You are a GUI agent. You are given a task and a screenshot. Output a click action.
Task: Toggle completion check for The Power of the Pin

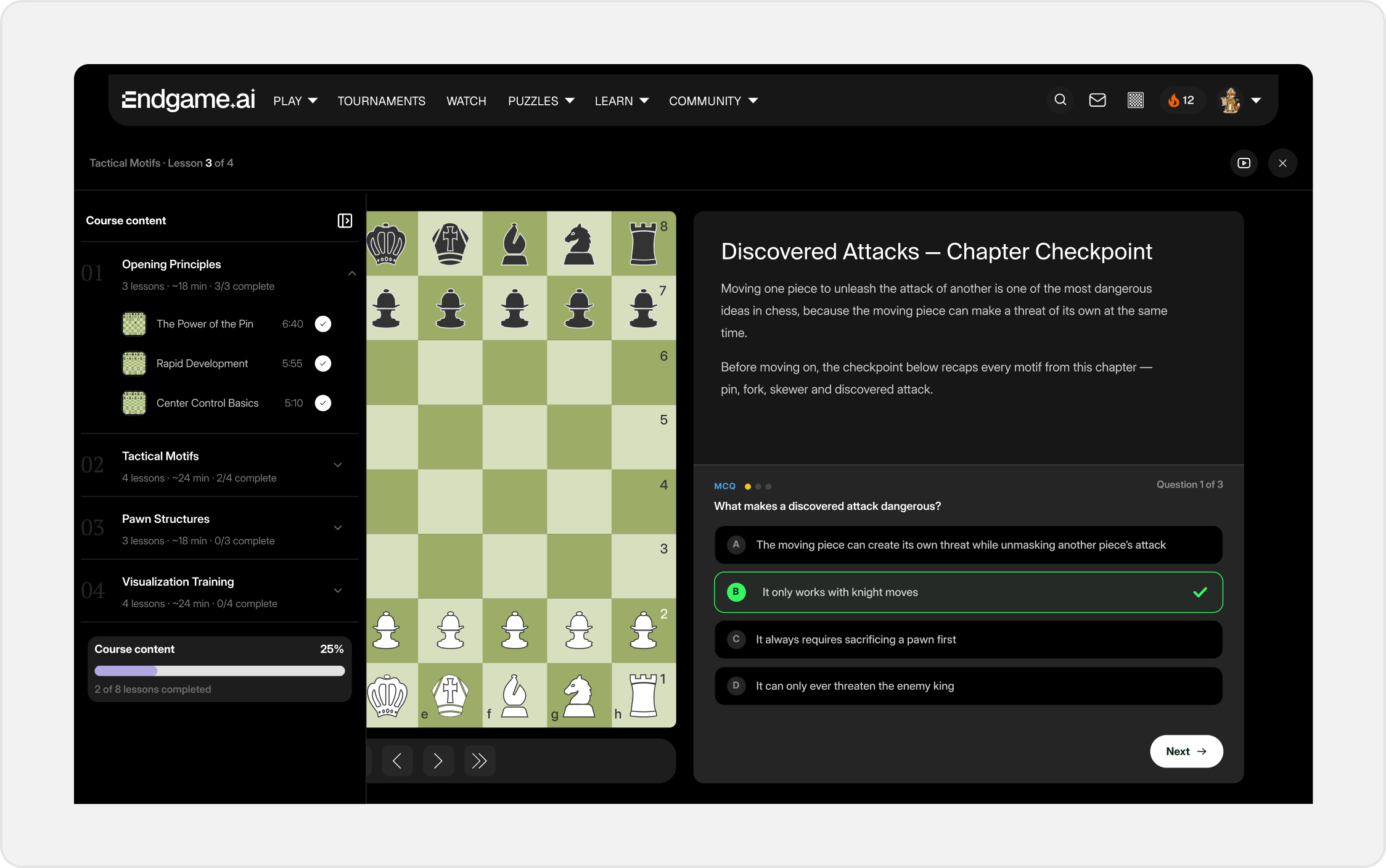tap(323, 324)
